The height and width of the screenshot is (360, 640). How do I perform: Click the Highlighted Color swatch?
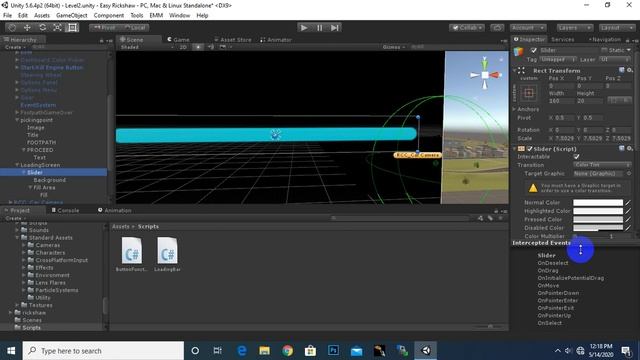[598, 211]
